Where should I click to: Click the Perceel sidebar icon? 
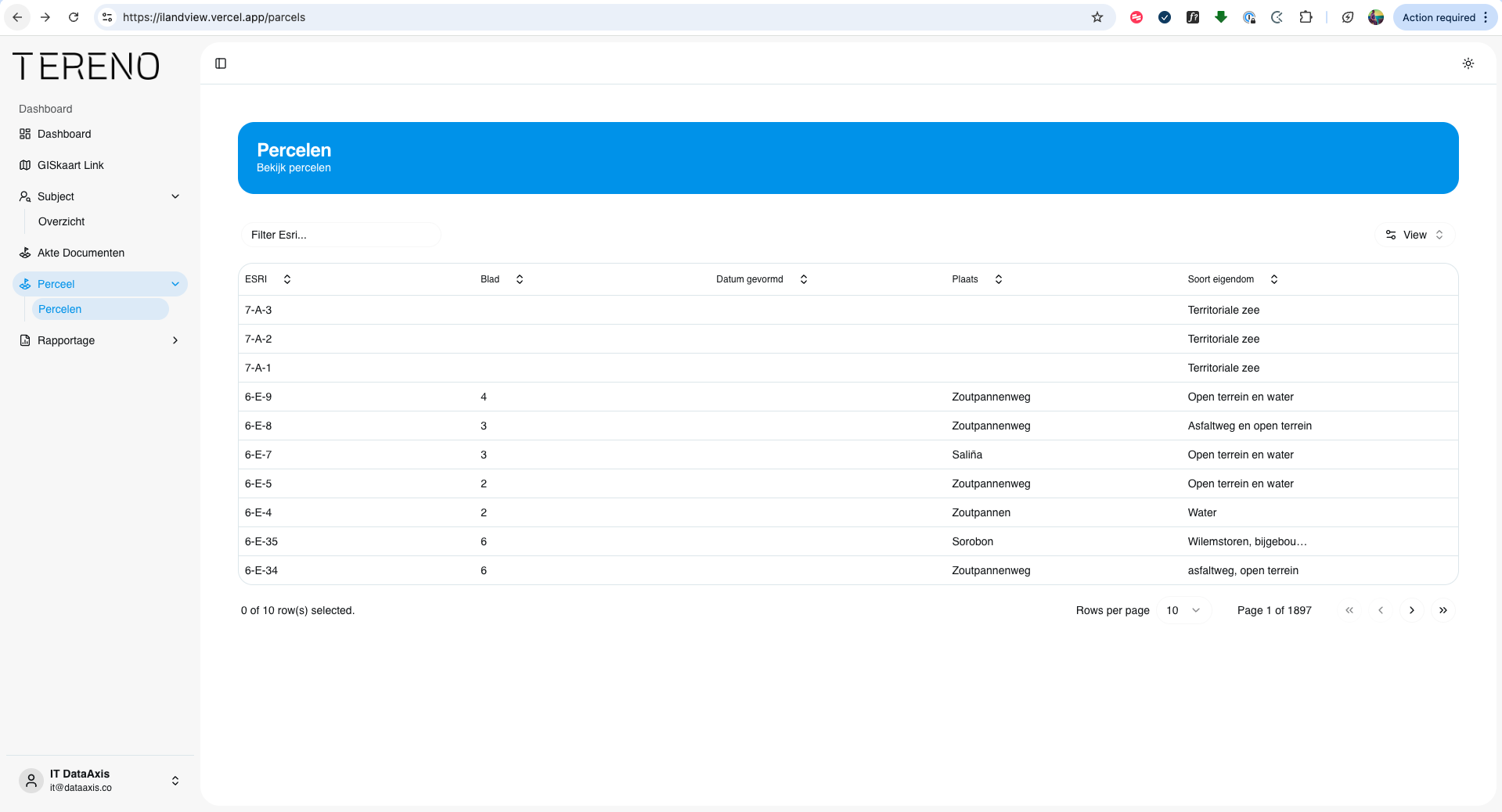(25, 284)
